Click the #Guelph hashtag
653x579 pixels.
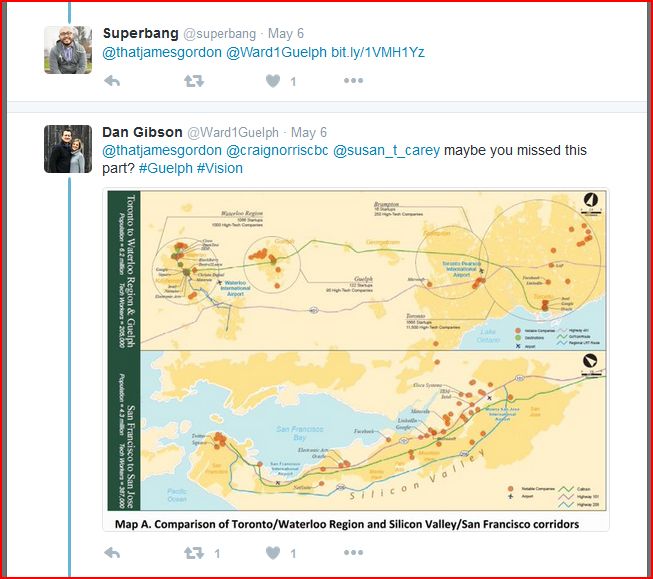click(x=165, y=168)
